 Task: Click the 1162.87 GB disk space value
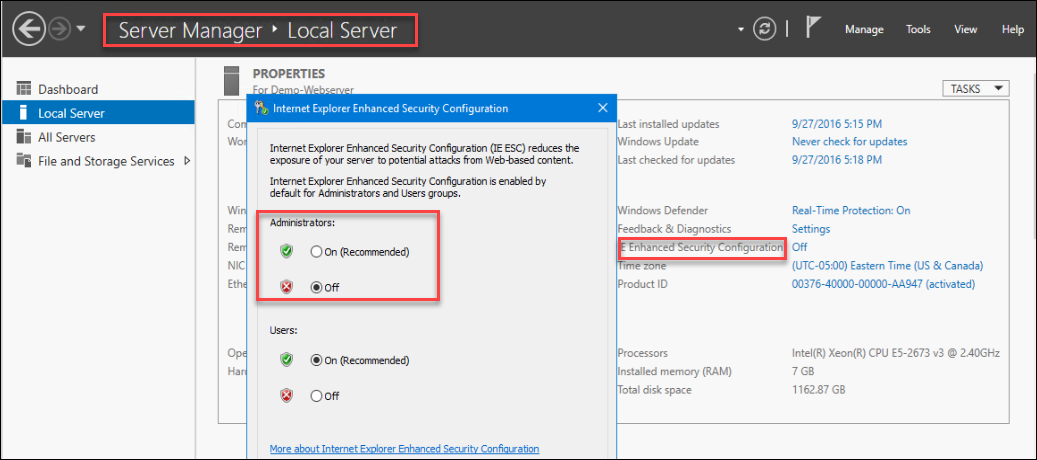pos(819,390)
